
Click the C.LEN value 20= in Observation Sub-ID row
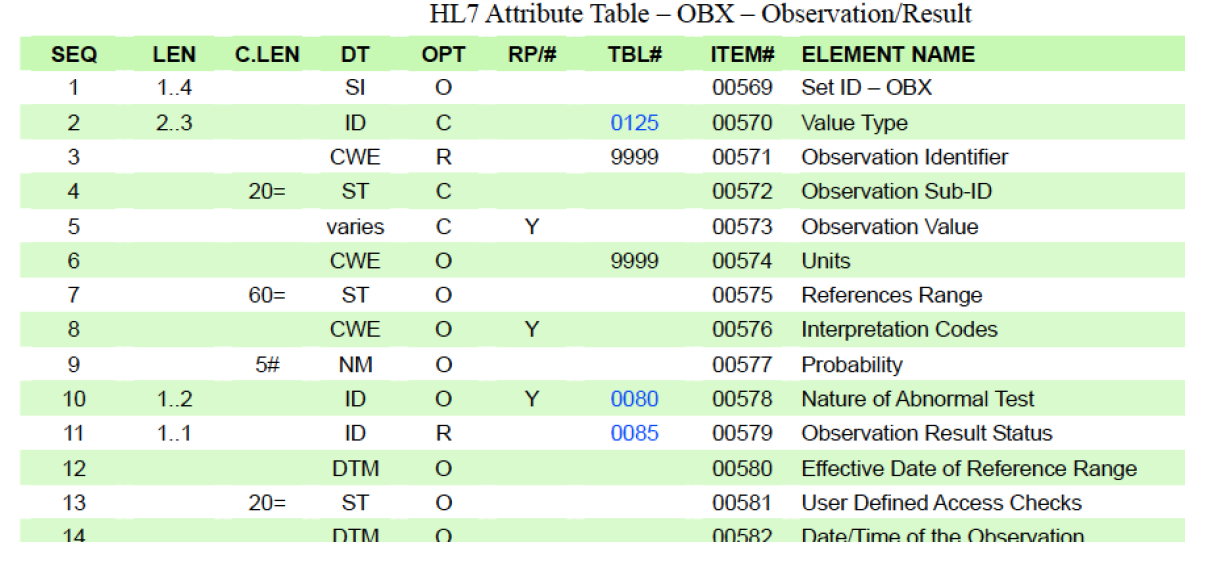(x=267, y=191)
